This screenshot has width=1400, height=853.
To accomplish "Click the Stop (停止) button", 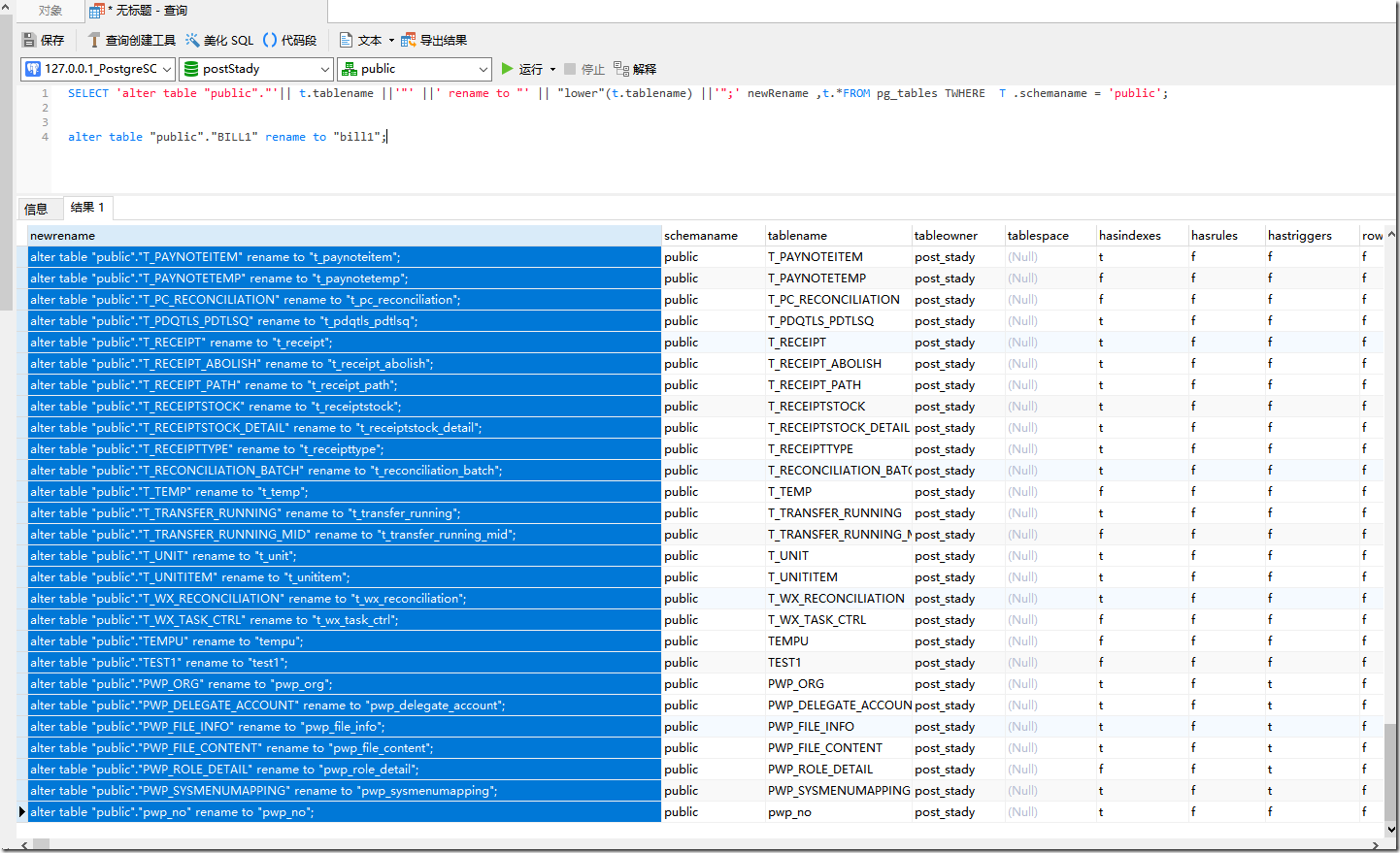I will click(584, 69).
